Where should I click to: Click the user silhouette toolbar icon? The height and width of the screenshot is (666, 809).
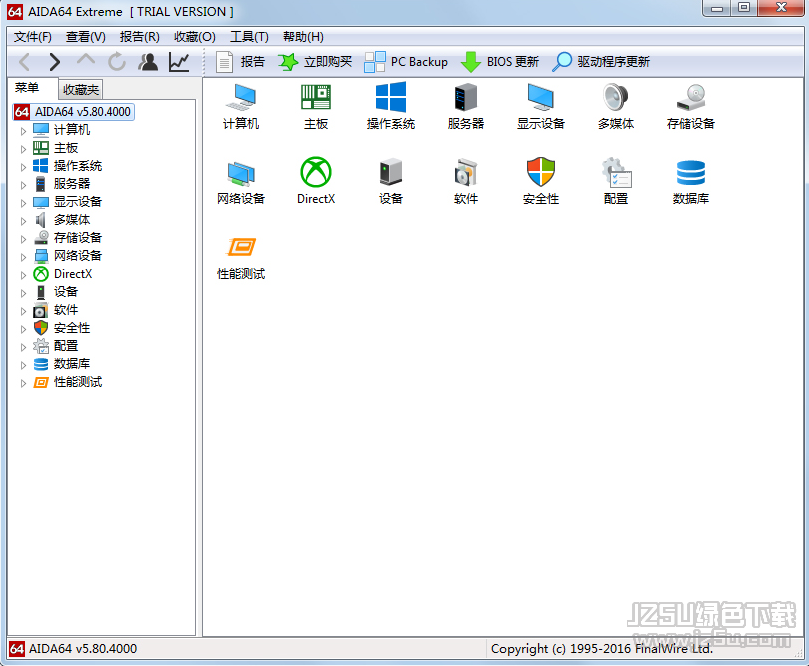(x=148, y=62)
